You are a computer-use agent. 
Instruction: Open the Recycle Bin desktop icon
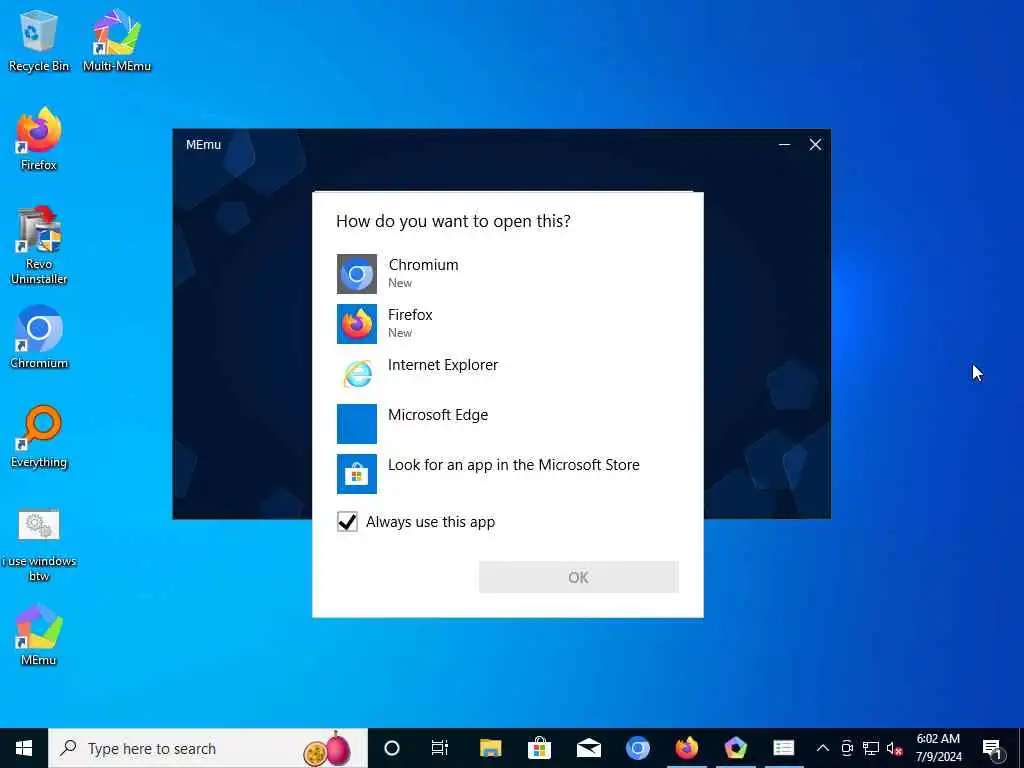pyautogui.click(x=39, y=40)
